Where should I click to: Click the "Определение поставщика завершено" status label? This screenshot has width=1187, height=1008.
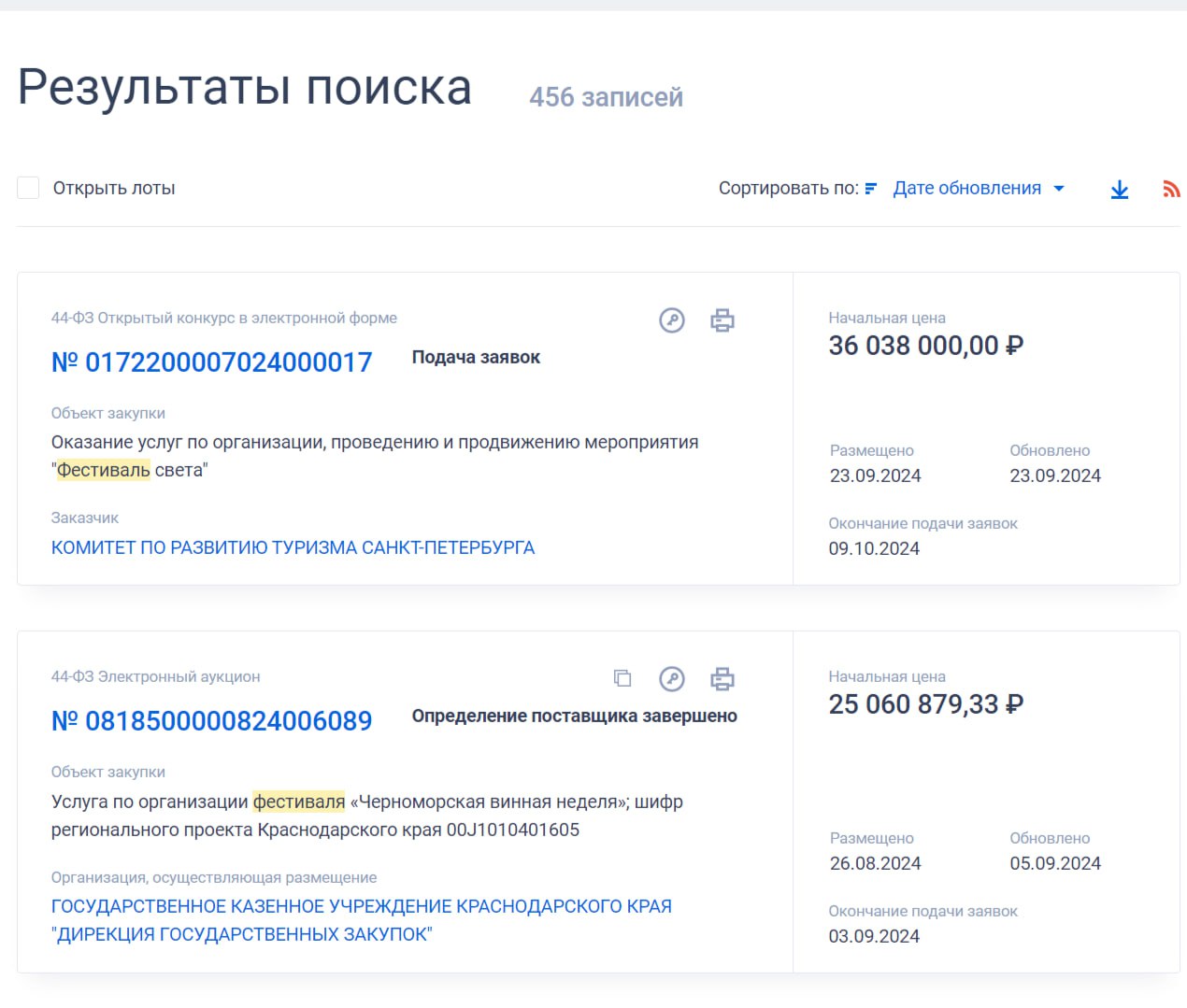[x=574, y=717]
